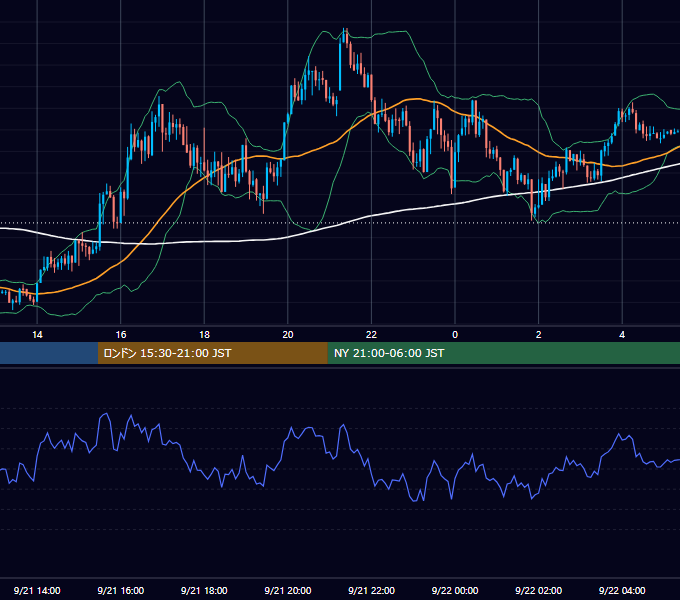Click the 9/21 18:00 date label

[x=204, y=590]
